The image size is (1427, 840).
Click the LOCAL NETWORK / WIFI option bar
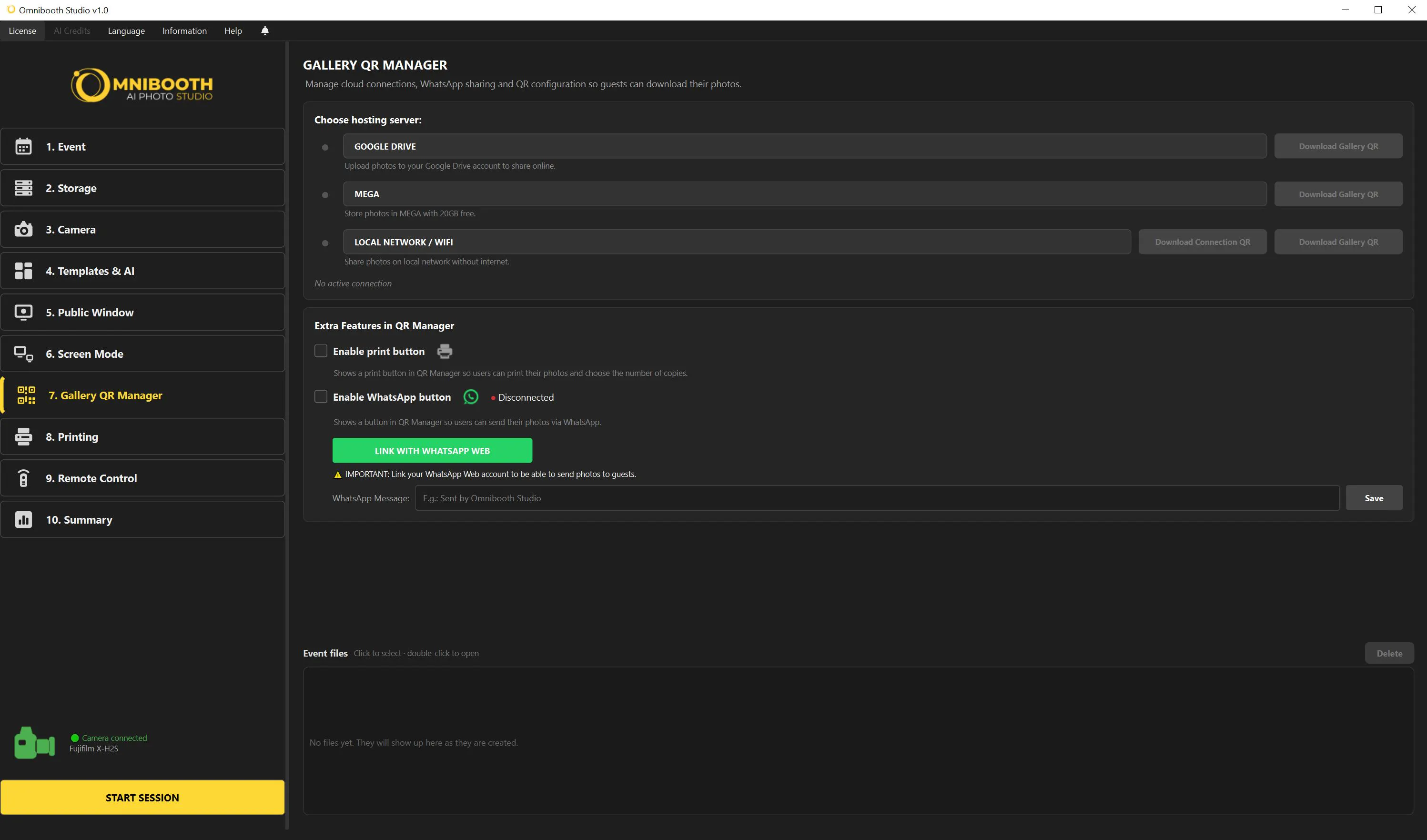click(x=737, y=242)
